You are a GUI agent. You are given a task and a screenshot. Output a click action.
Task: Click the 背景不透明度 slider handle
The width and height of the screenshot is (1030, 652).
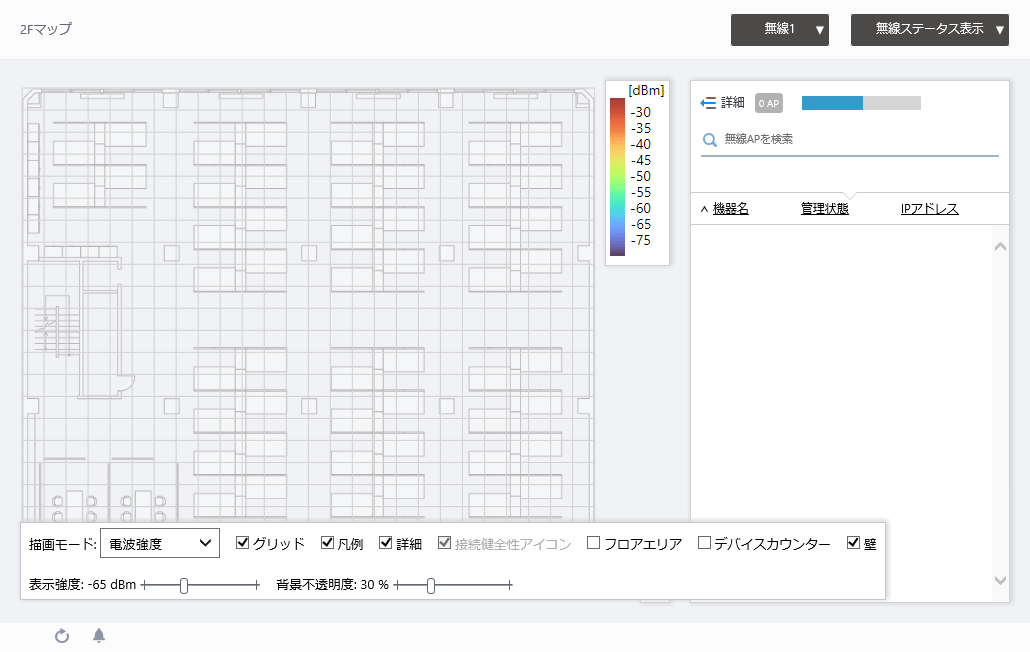tap(431, 585)
